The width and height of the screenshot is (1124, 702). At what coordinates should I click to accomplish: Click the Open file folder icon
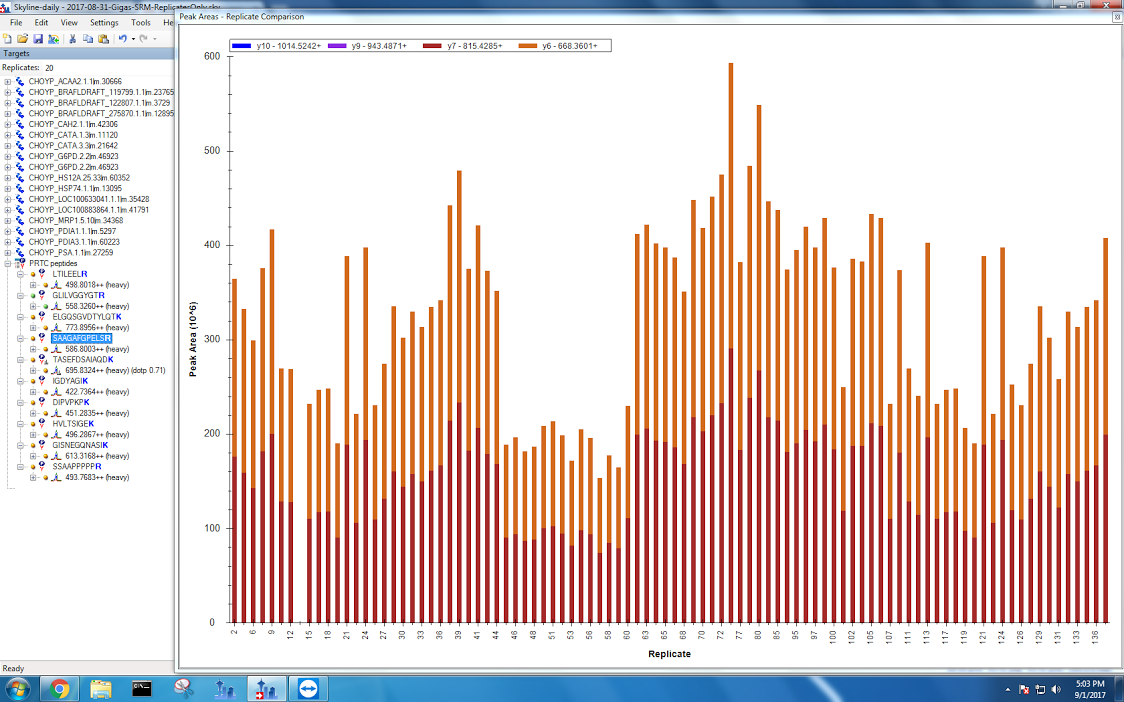point(22,39)
